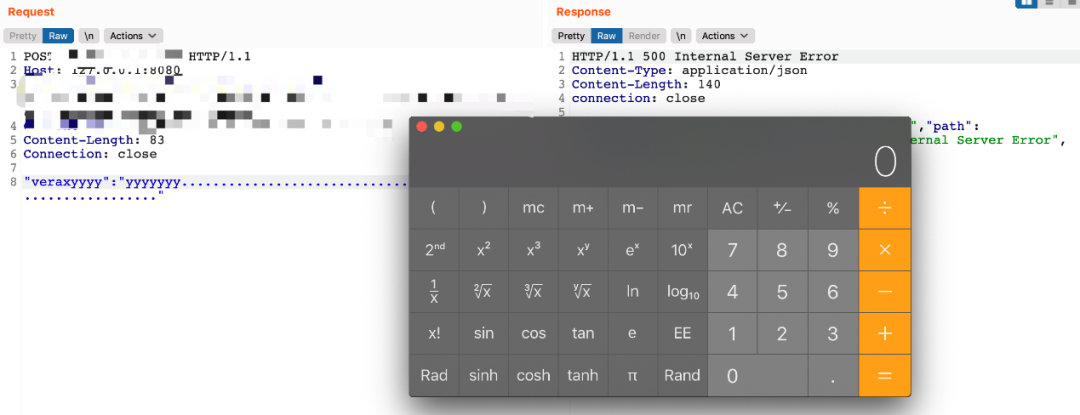Click the number 3 key
The image size is (1080, 415).
(x=833, y=334)
